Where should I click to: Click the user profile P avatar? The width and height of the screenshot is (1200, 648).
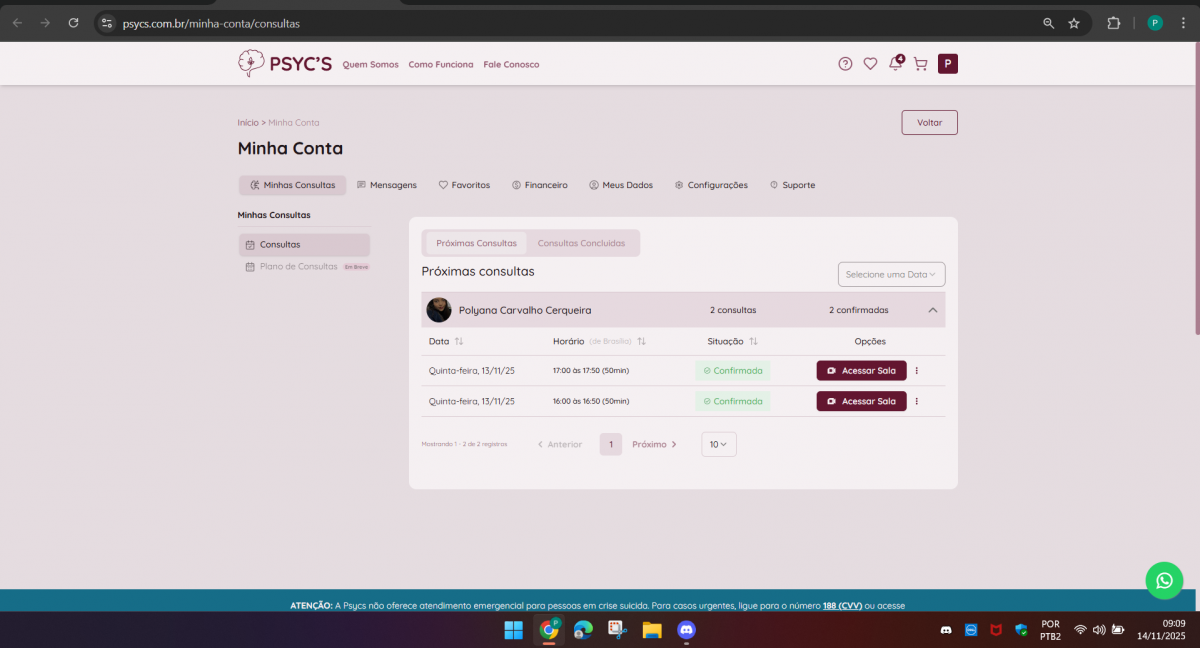click(947, 64)
